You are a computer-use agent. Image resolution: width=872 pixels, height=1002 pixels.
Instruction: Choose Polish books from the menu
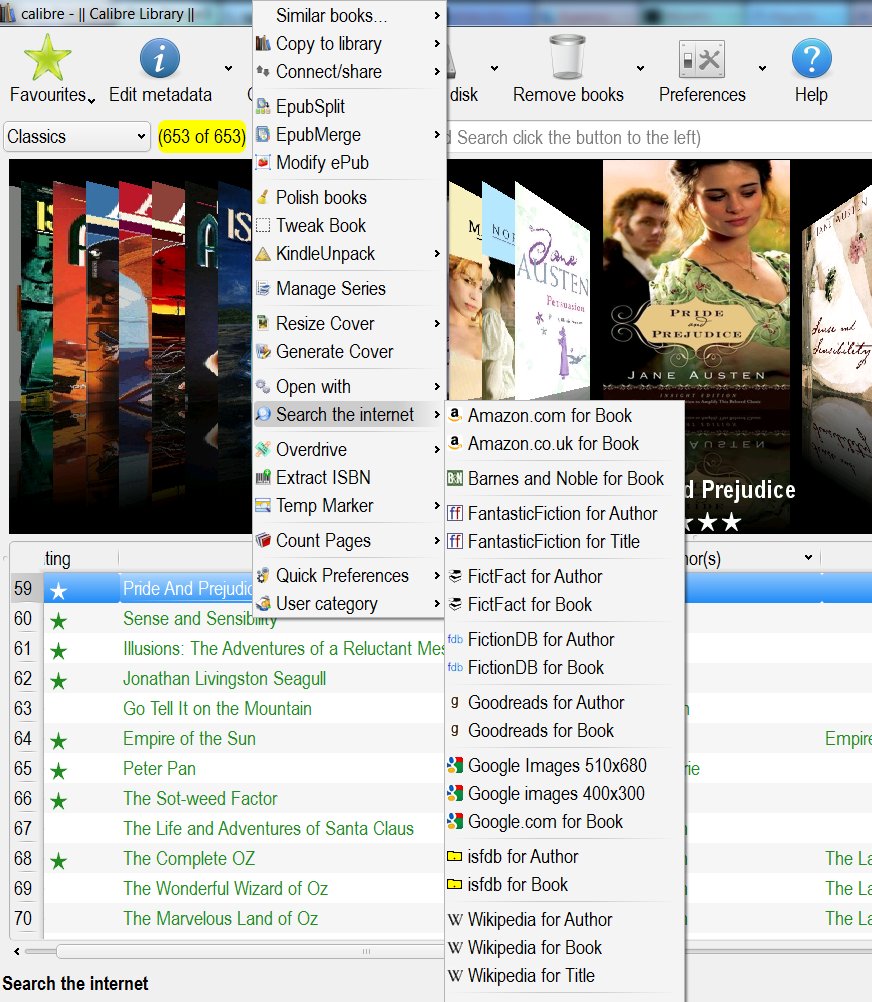pos(349,197)
